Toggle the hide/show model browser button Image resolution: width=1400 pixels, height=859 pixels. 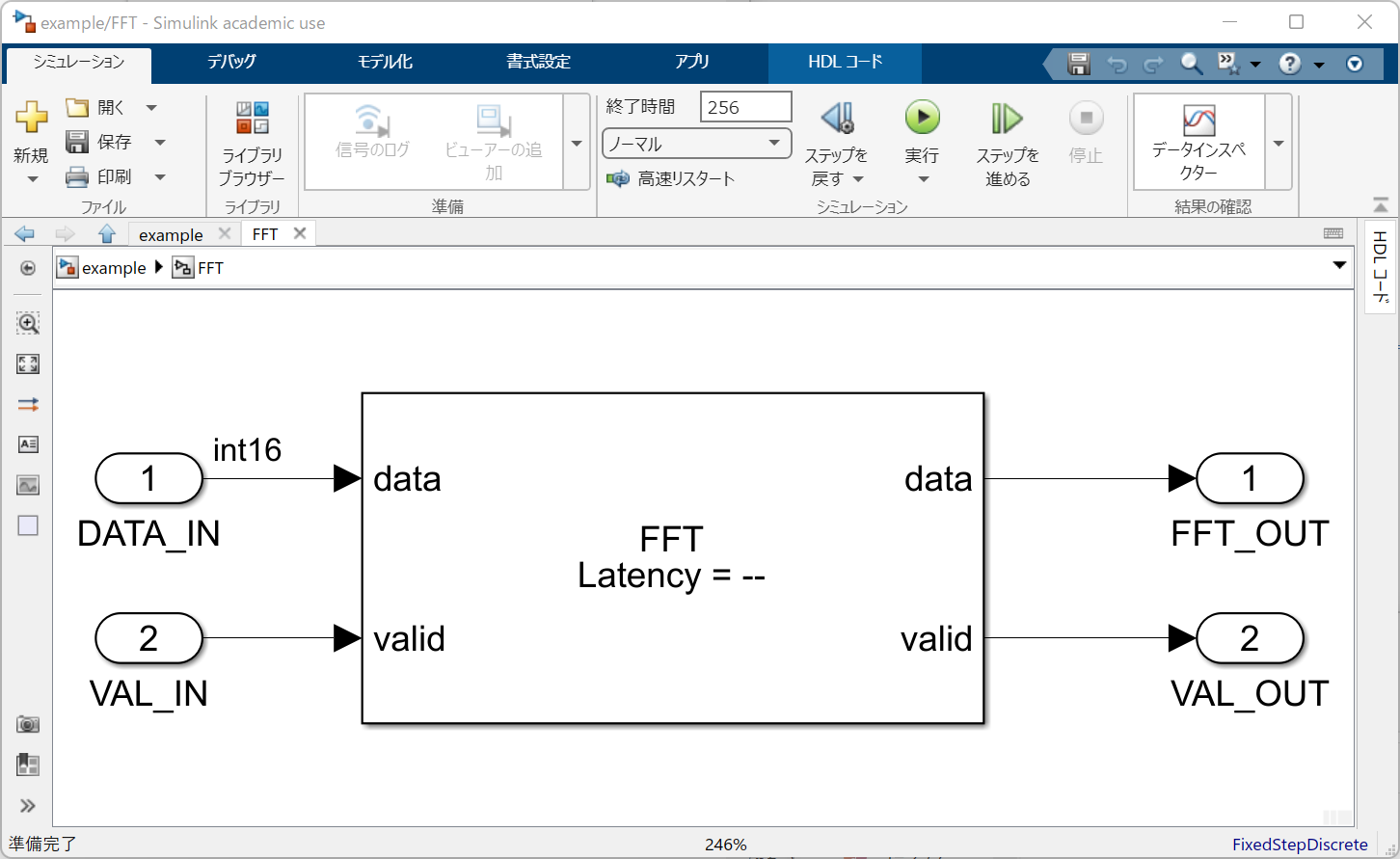pos(28,268)
